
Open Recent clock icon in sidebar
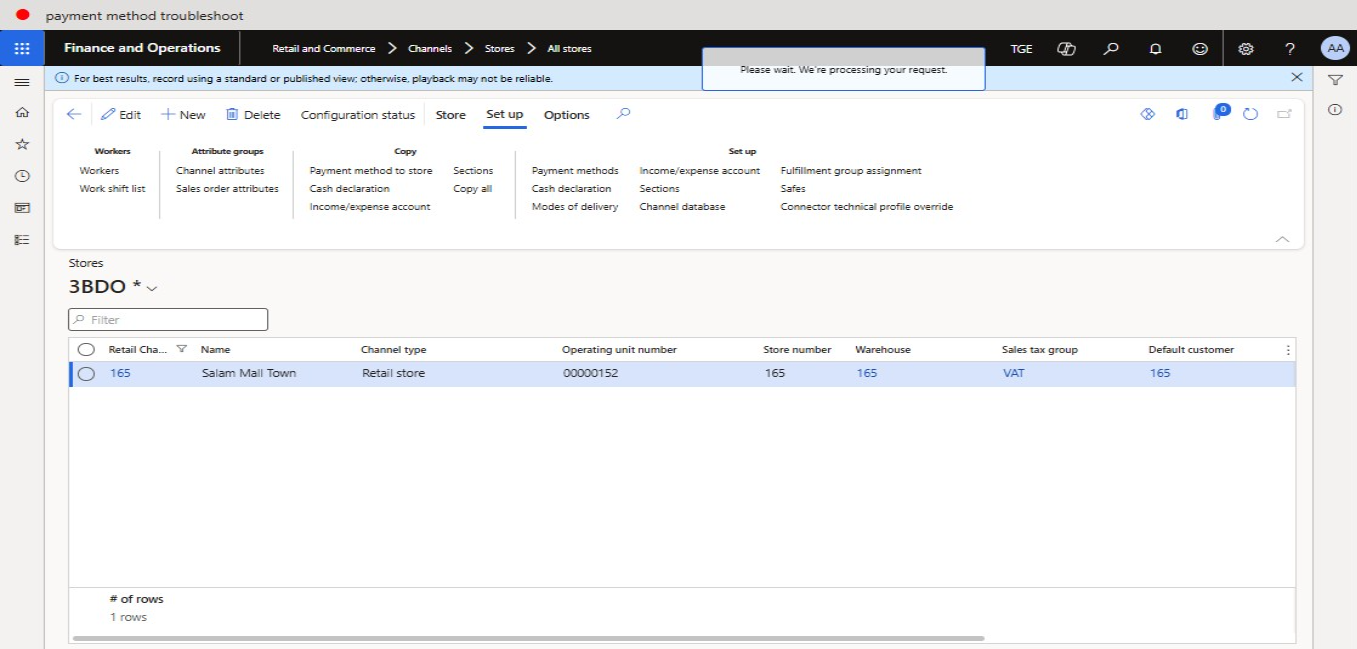click(x=22, y=176)
